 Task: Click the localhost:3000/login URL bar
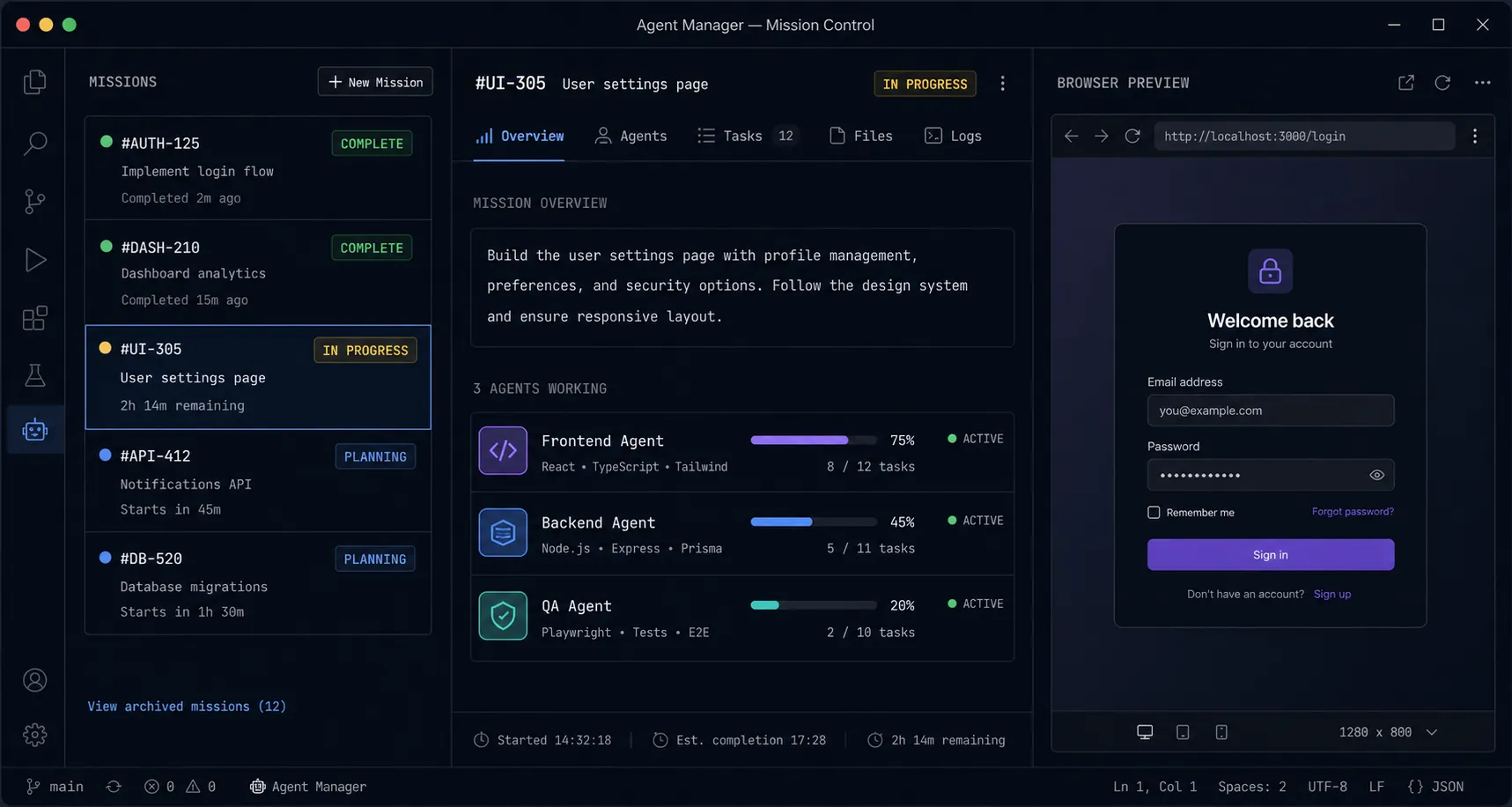tap(1304, 136)
